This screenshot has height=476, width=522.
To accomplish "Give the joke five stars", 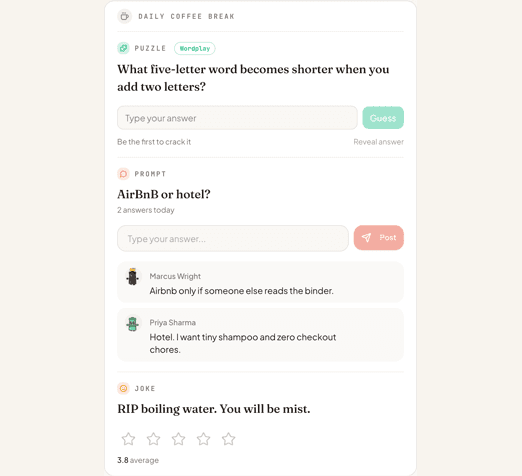I will point(228,439).
